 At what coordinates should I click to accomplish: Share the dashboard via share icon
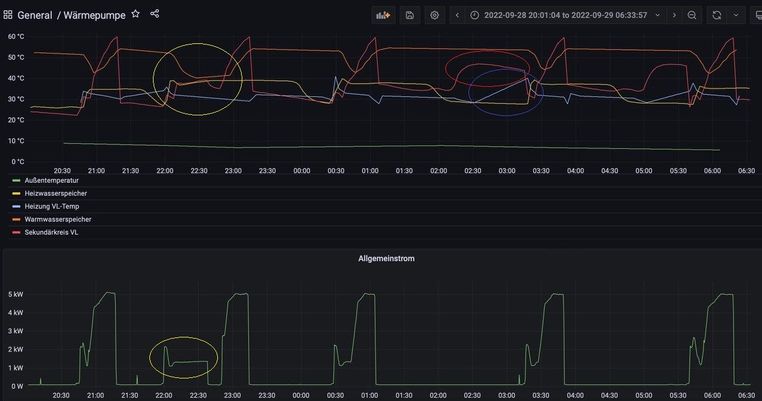[155, 14]
